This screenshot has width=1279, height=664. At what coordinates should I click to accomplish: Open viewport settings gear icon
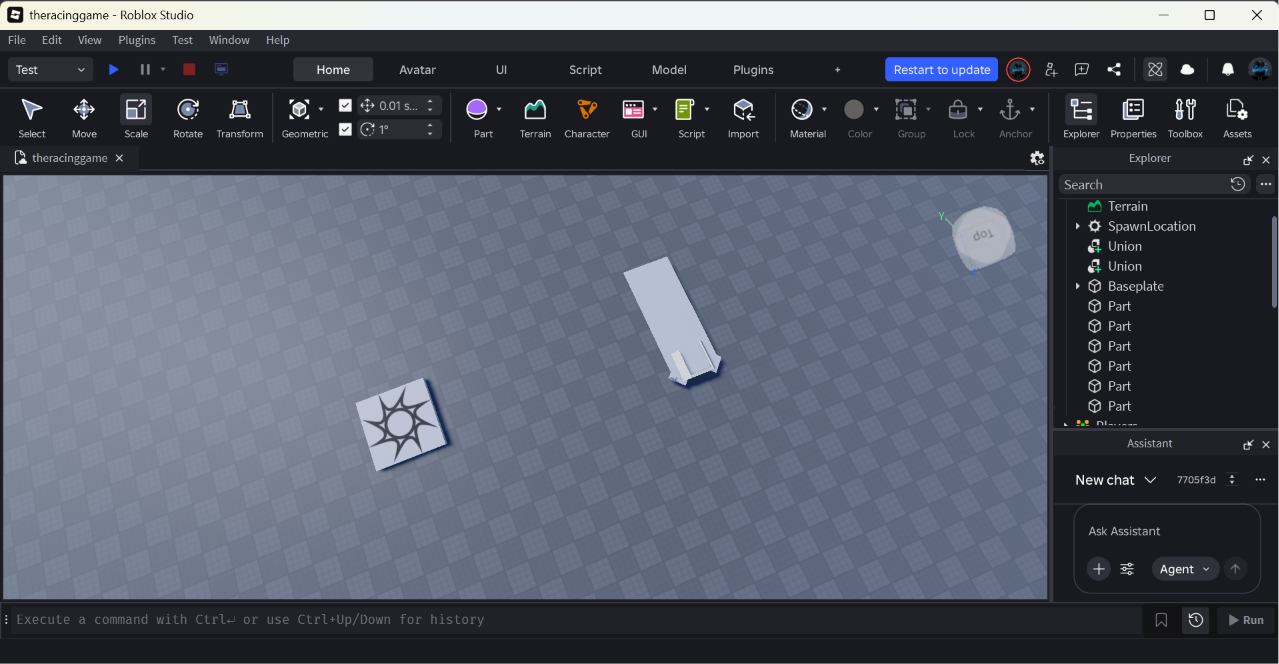click(1037, 158)
